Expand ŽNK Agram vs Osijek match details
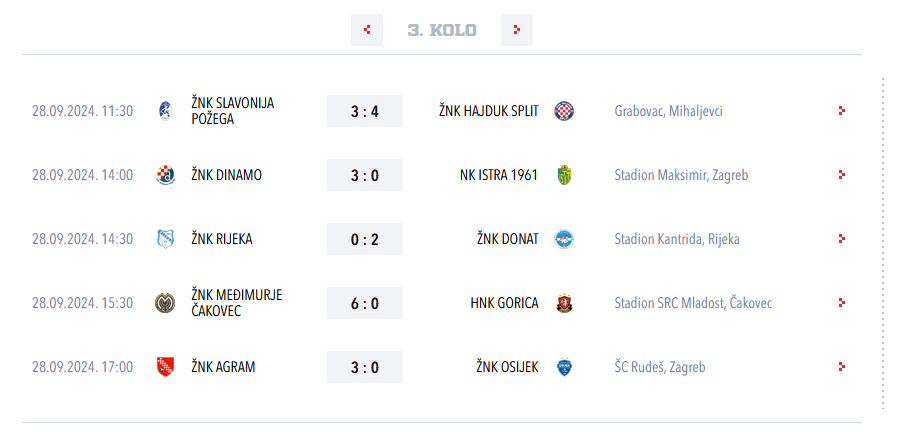The height and width of the screenshot is (432, 899). pos(842,367)
